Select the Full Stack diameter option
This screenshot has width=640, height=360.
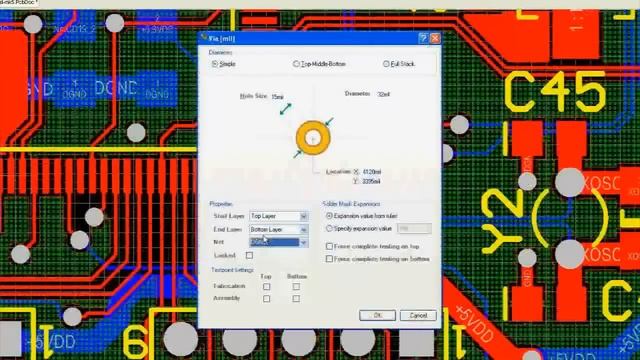click(386, 64)
